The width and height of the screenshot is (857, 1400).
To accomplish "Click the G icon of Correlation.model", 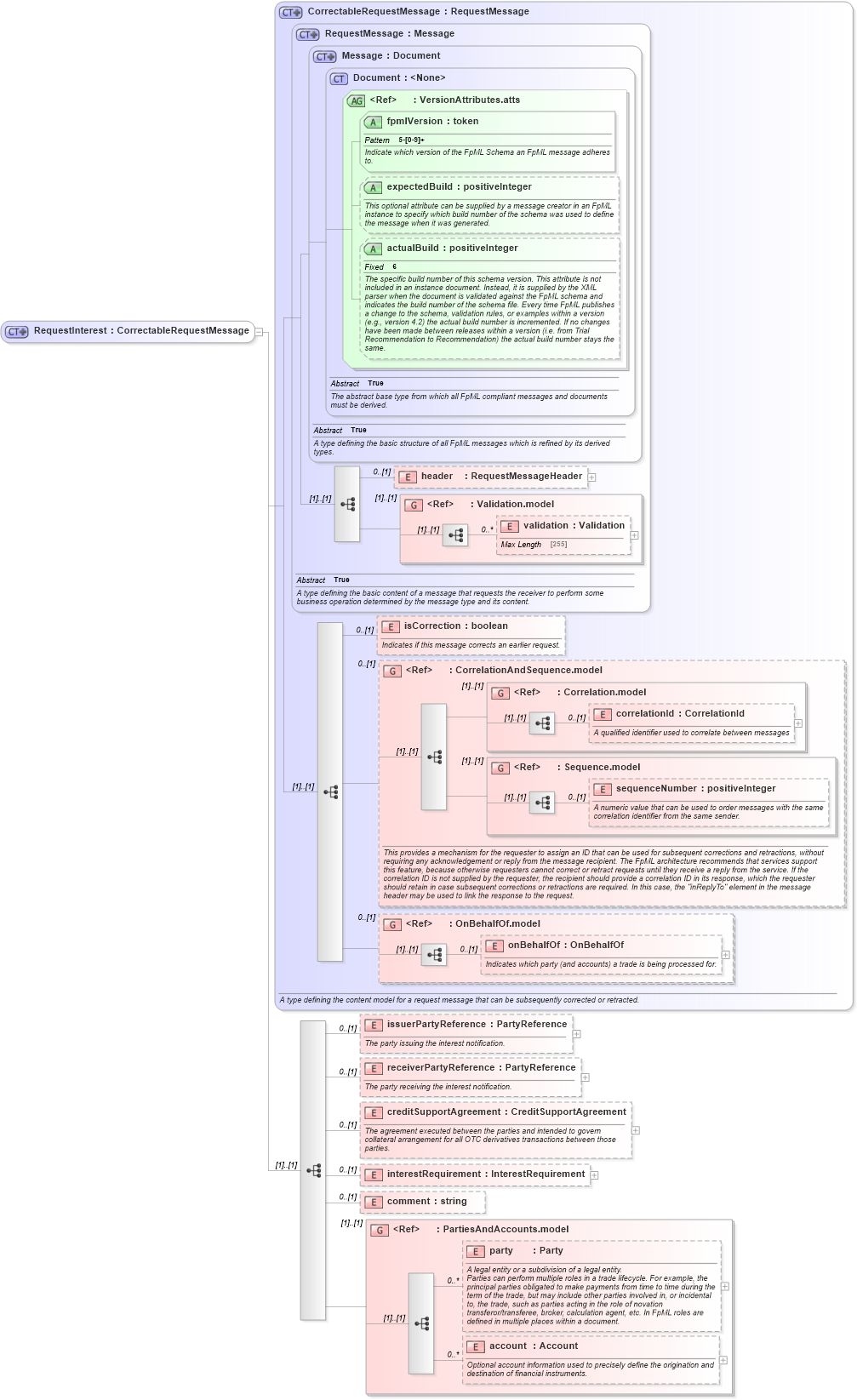I will point(500,694).
